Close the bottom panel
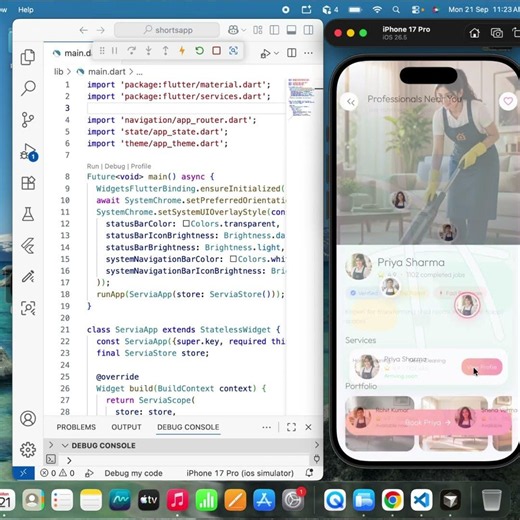The width and height of the screenshot is (520, 520). [308, 427]
